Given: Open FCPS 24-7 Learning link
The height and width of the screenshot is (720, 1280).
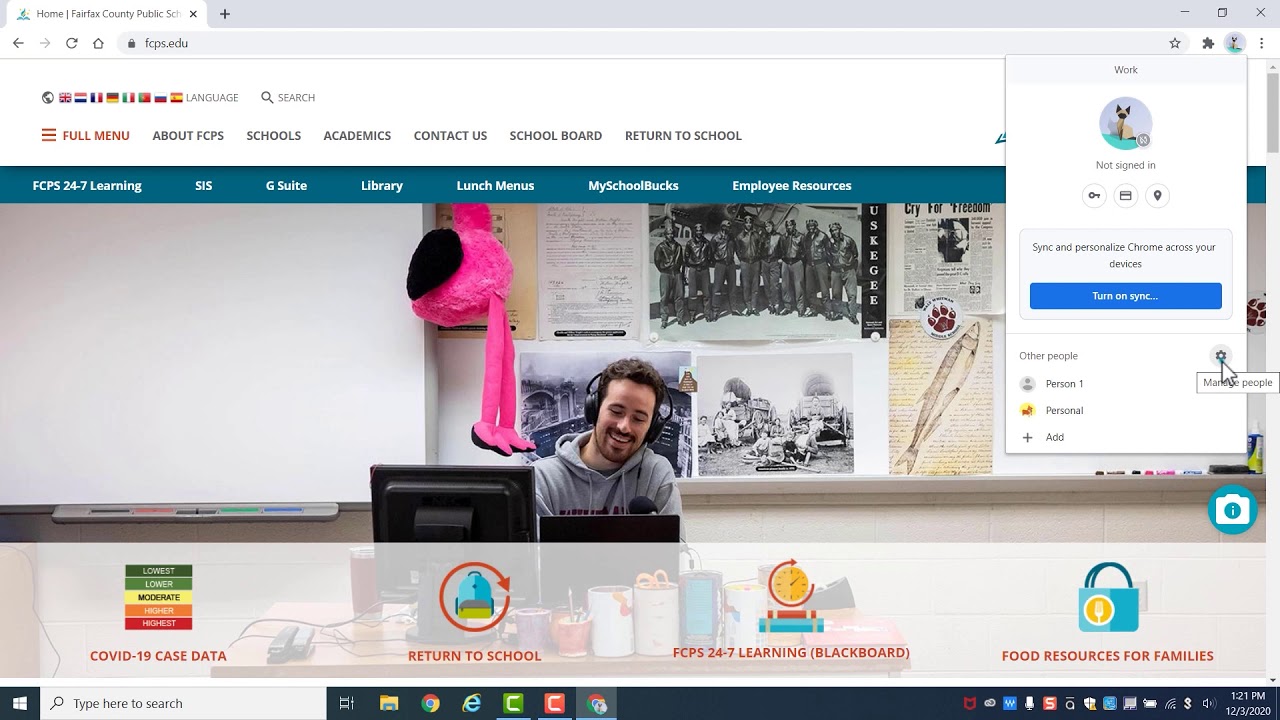Looking at the screenshot, I should click(x=87, y=186).
